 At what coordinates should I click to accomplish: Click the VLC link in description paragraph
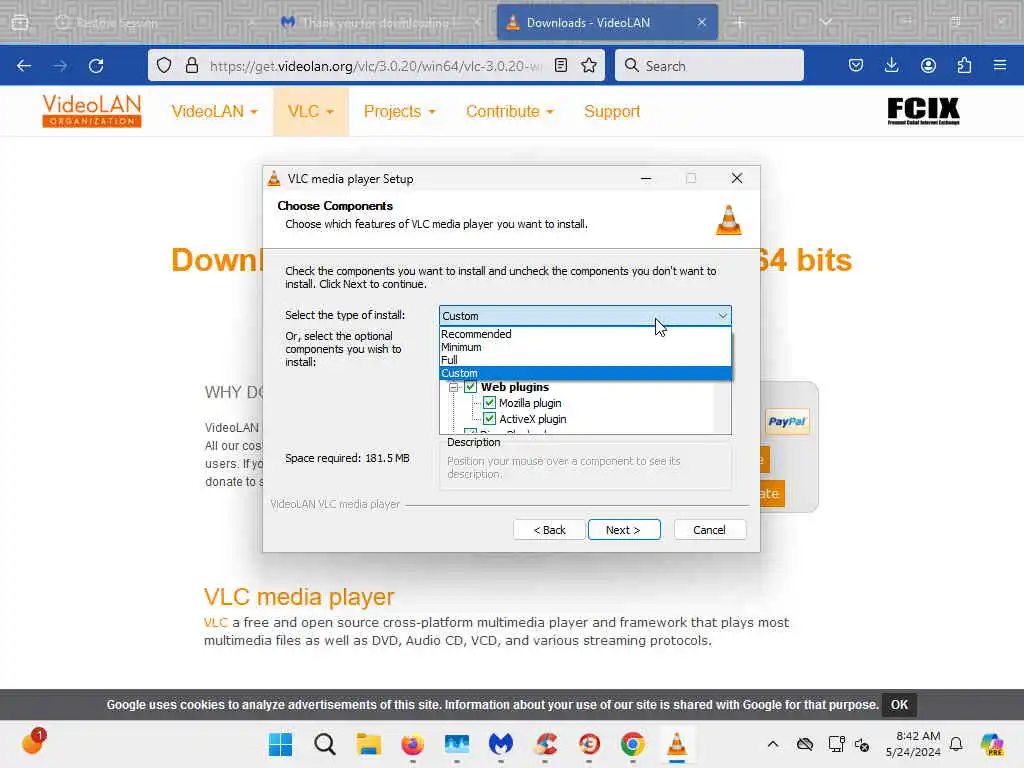coord(216,622)
